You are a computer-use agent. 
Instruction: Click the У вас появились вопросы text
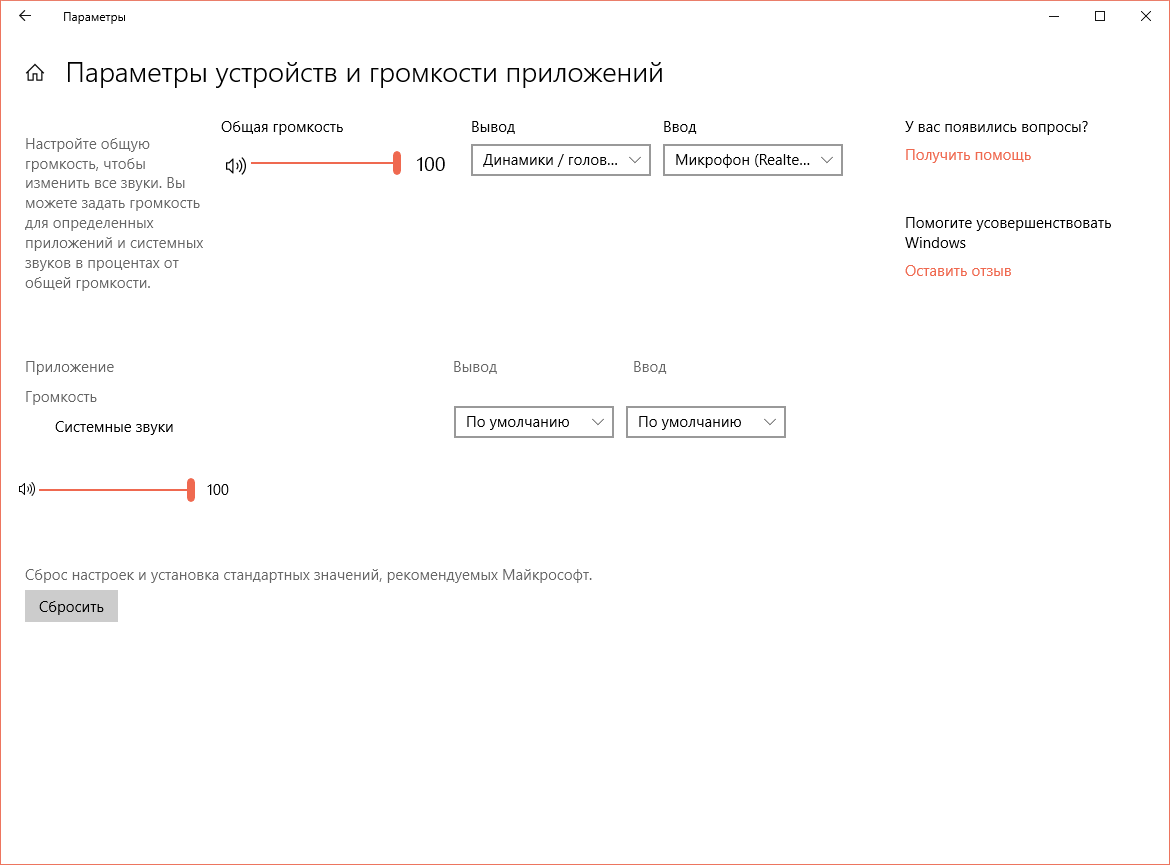(996, 127)
